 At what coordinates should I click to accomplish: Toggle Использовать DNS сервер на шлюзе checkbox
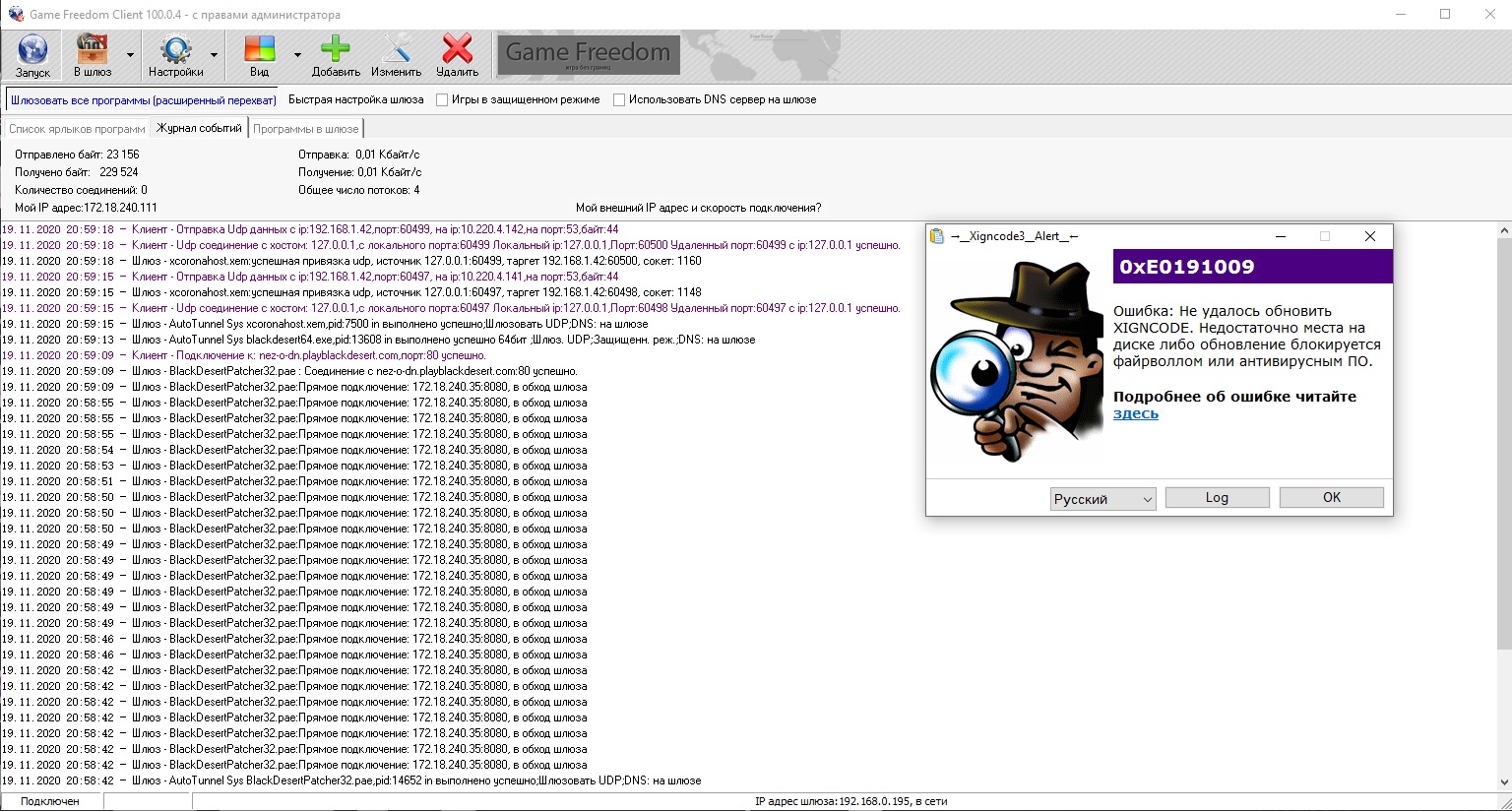click(619, 99)
